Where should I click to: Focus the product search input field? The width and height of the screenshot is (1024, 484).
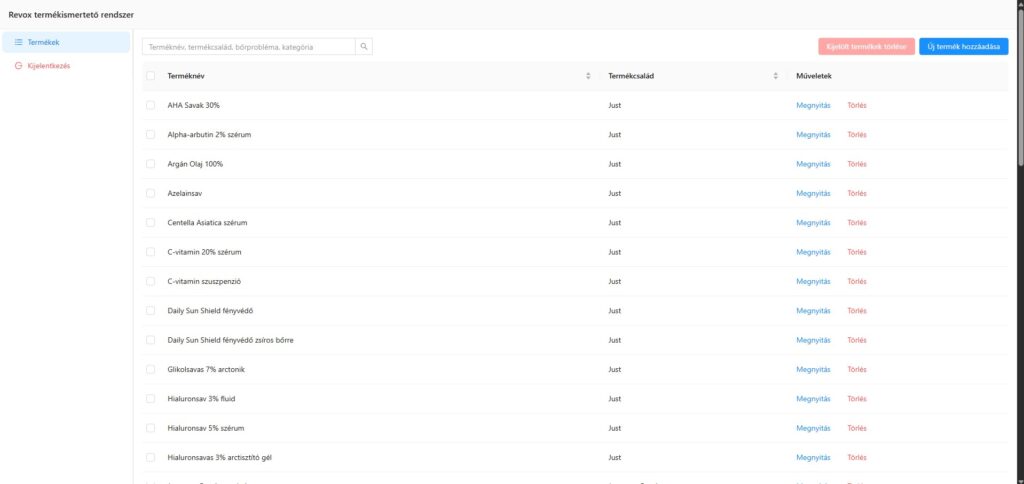pos(248,46)
